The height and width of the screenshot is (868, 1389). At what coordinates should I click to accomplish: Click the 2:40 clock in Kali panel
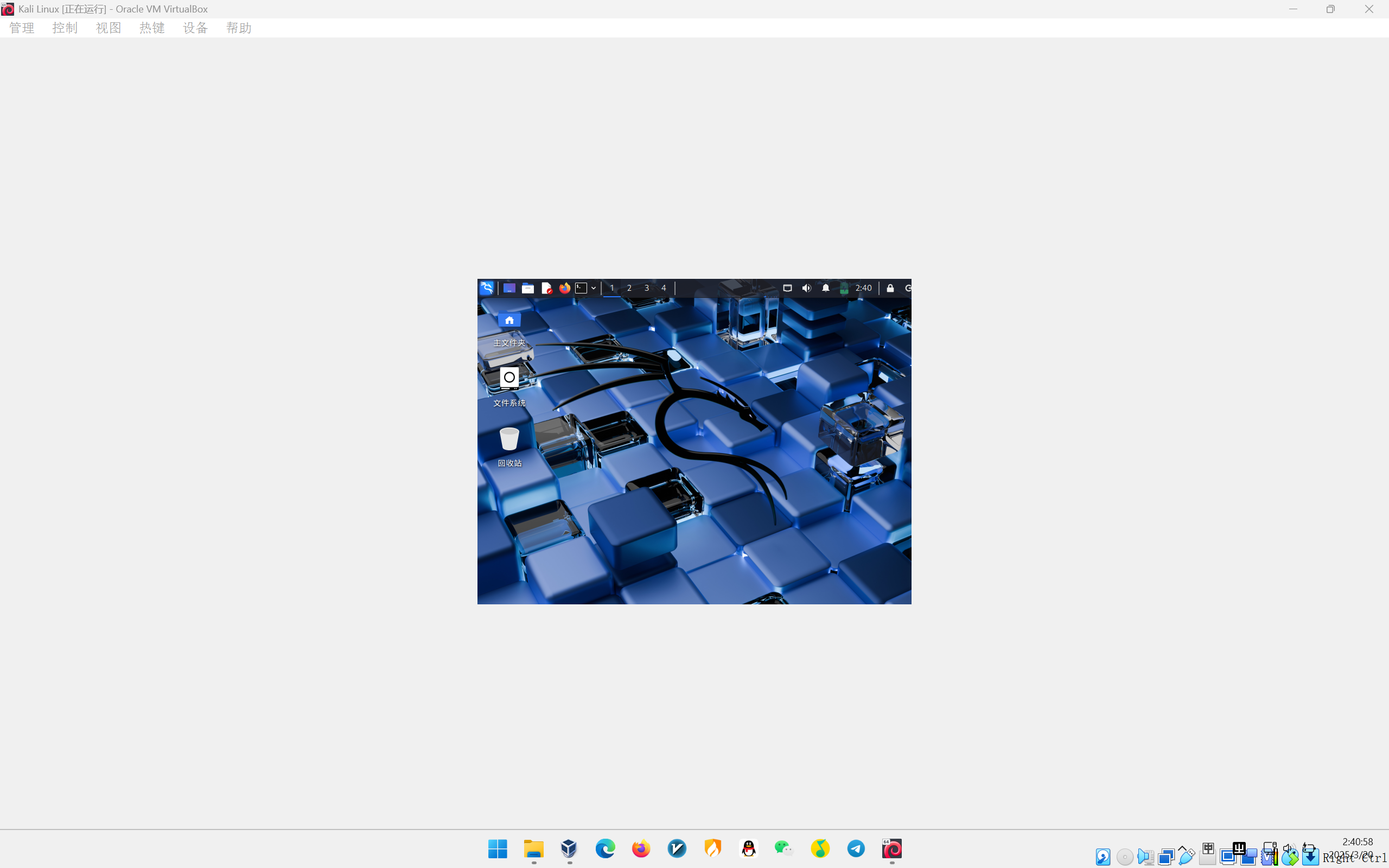coord(863,288)
